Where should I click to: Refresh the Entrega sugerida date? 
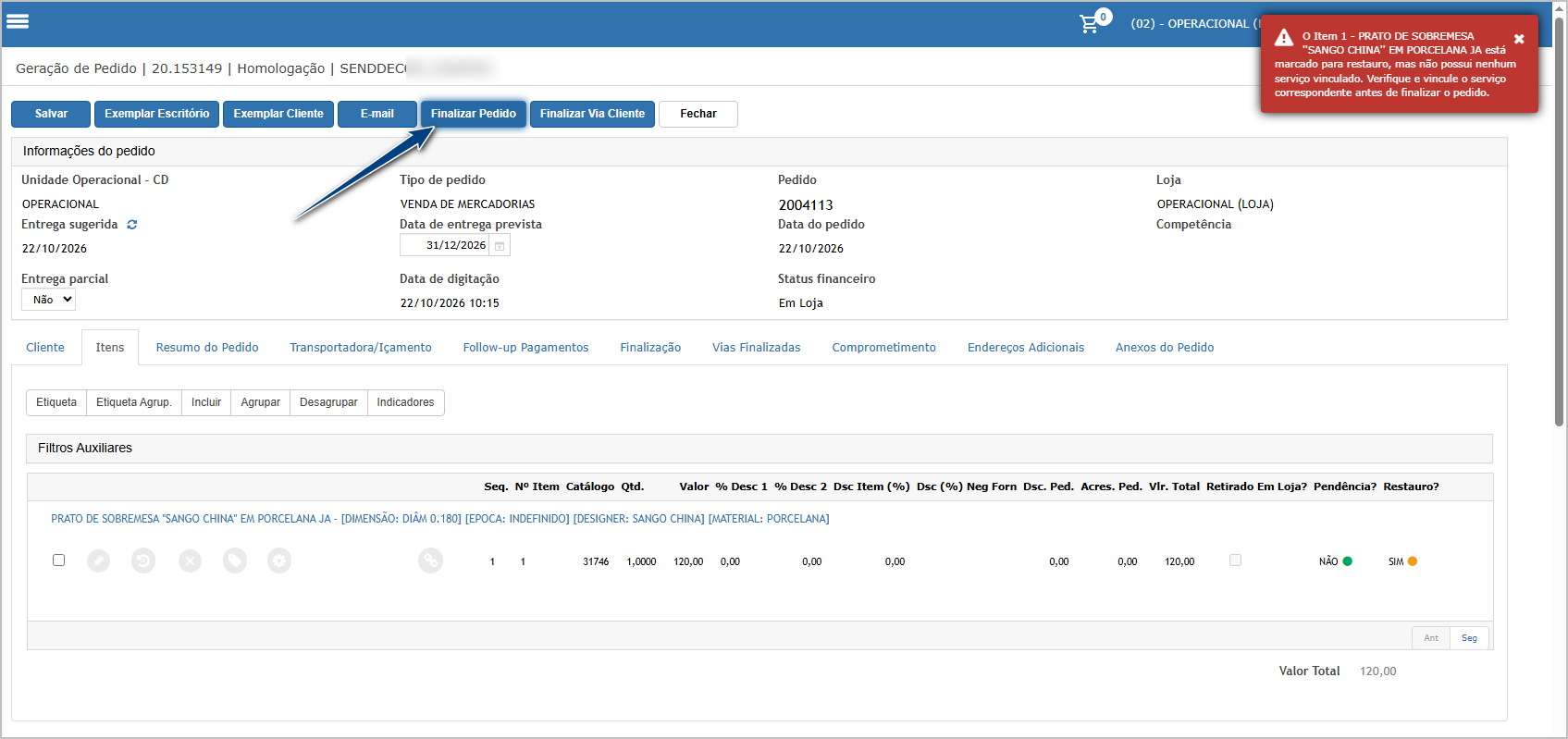(132, 225)
